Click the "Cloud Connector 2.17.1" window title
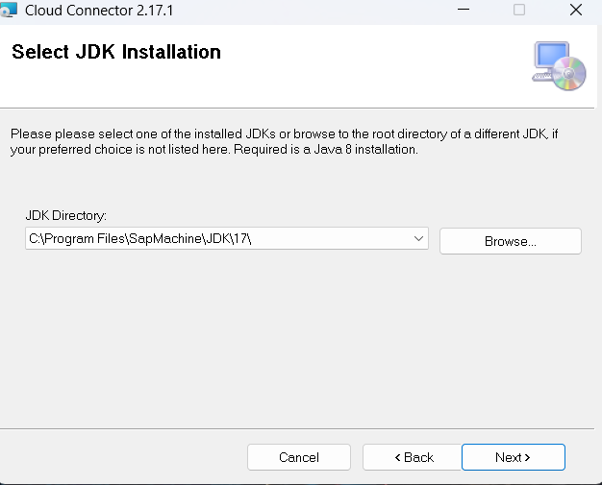This screenshot has width=602, height=485. 99,10
